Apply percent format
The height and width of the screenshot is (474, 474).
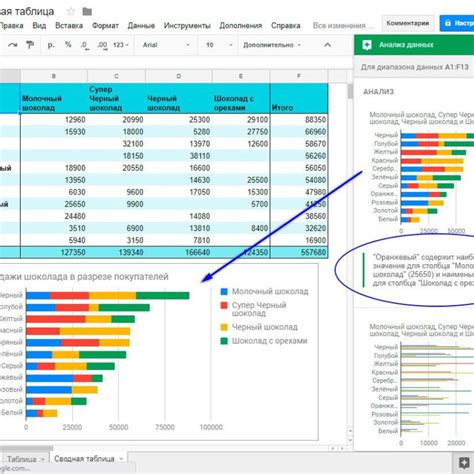pyautogui.click(x=68, y=45)
